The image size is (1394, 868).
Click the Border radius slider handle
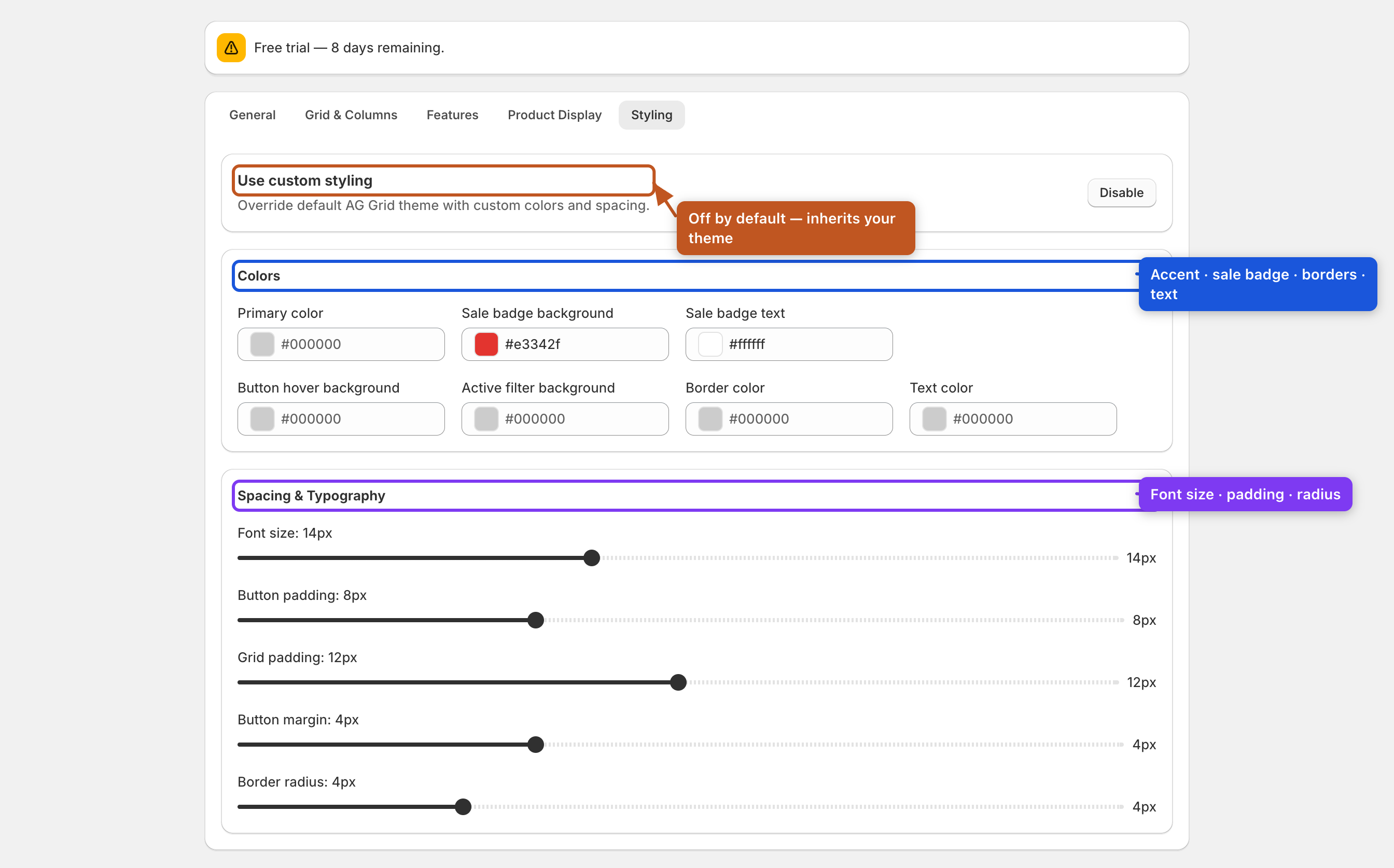point(463,807)
